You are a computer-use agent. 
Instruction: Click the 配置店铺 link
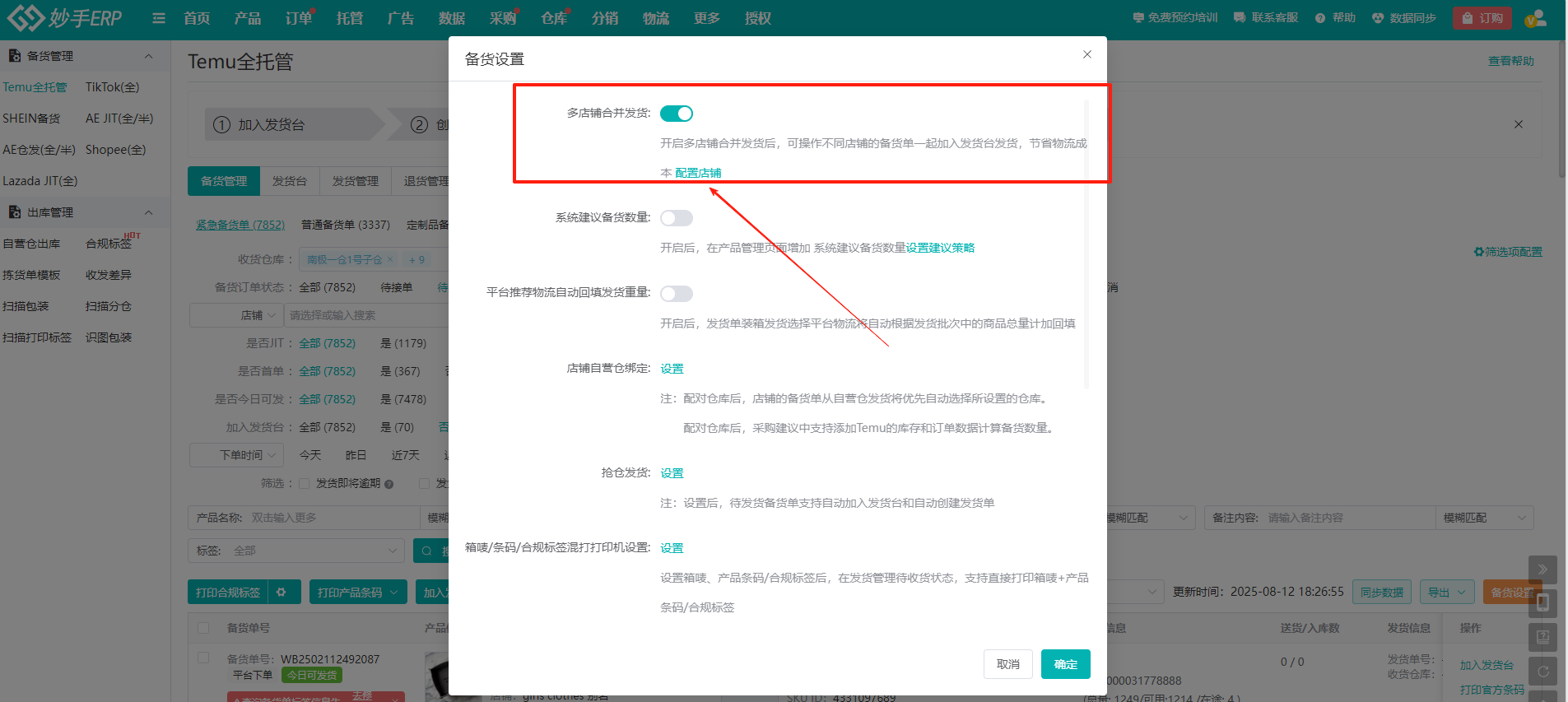coord(698,173)
